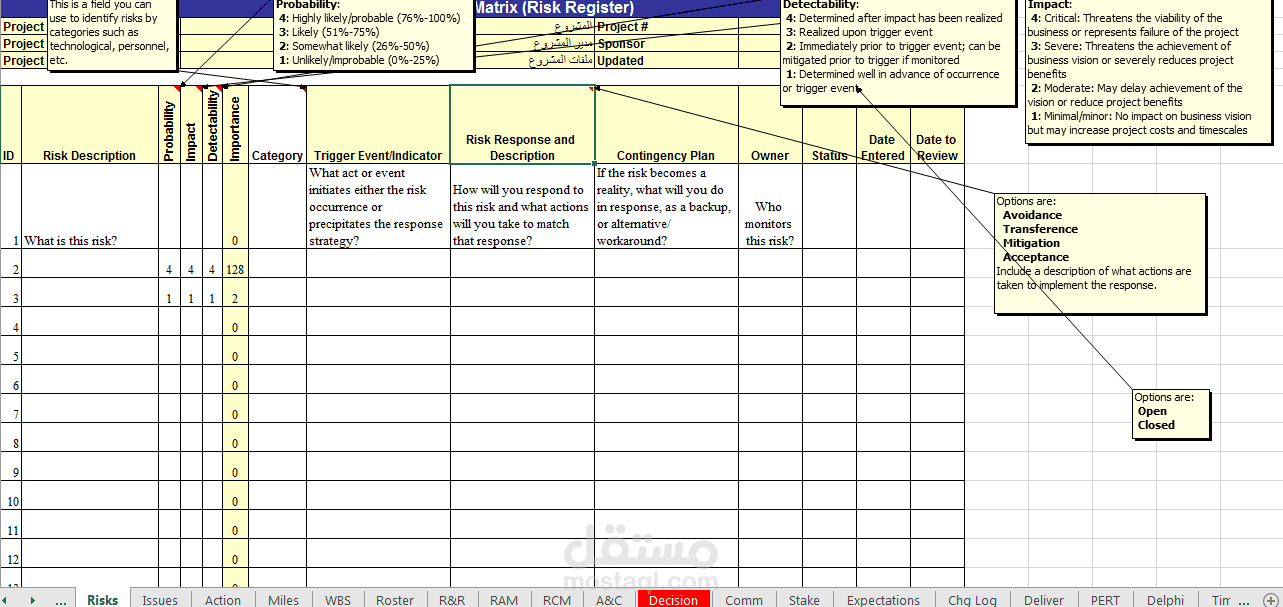Image resolution: width=1283 pixels, height=607 pixels.
Task: Open the PERT sheet tab
Action: tap(1105, 600)
